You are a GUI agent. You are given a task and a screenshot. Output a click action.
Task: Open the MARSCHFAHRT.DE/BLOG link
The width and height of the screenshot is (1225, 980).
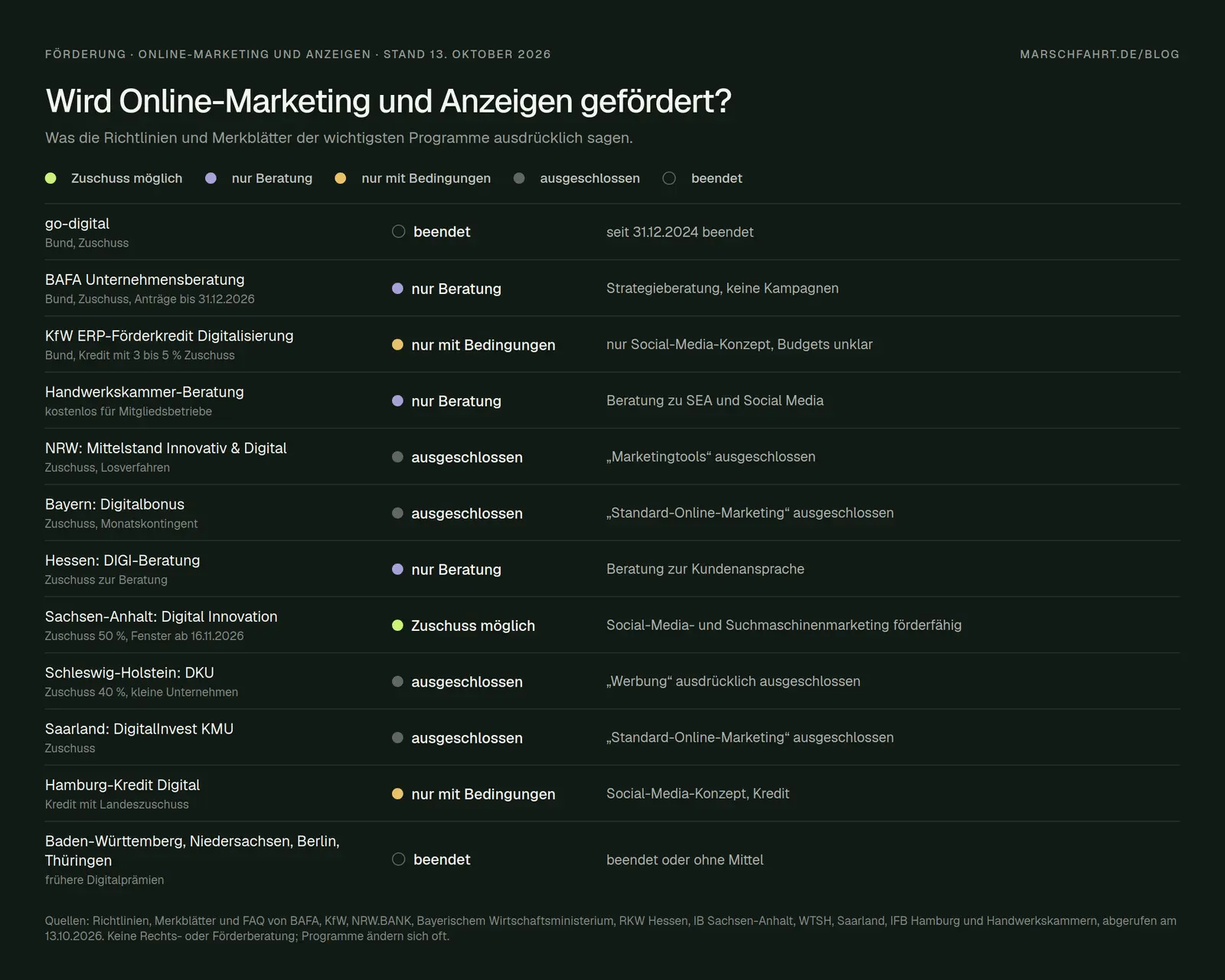coord(1099,54)
